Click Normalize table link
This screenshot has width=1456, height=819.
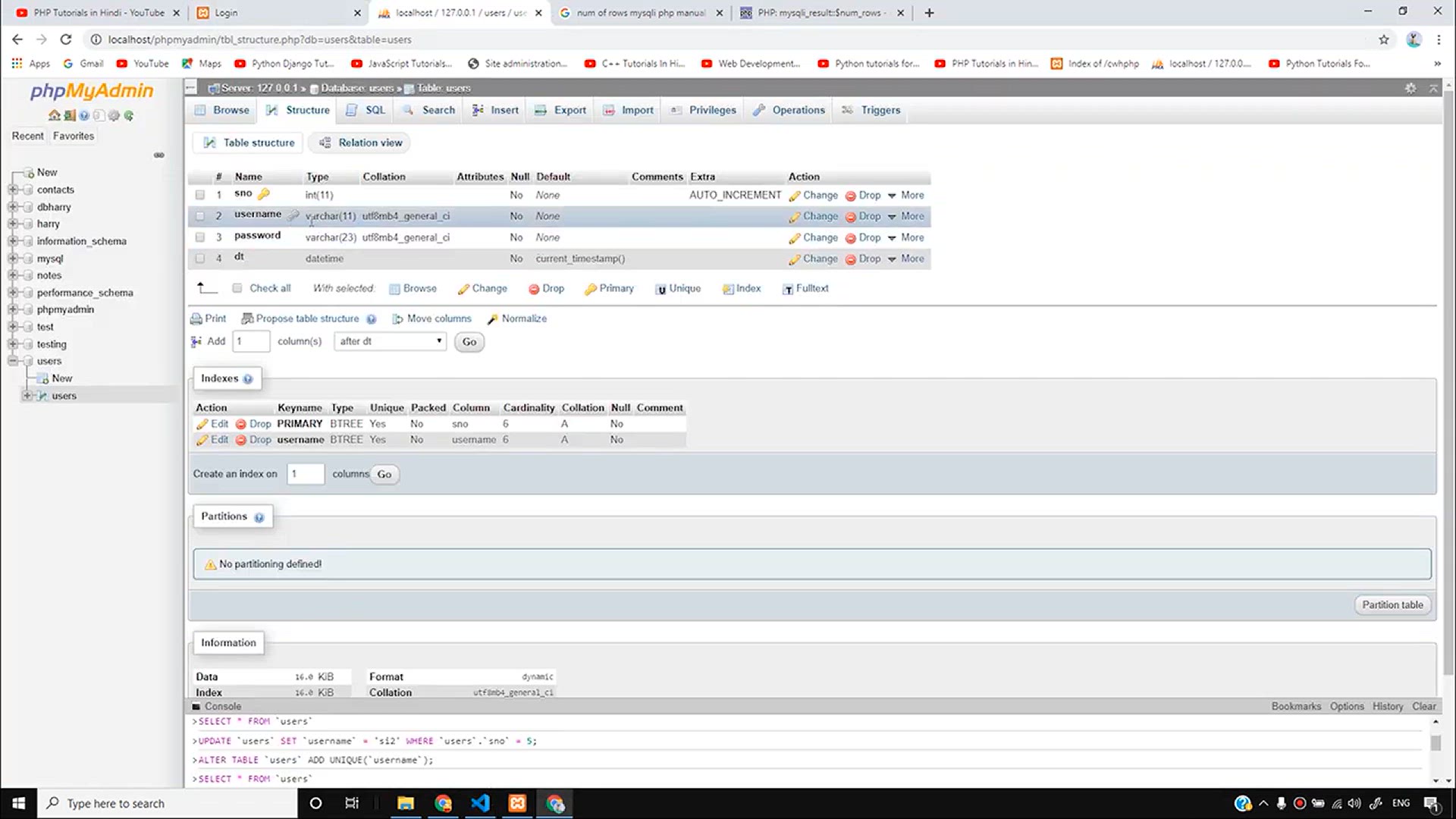pos(516,318)
